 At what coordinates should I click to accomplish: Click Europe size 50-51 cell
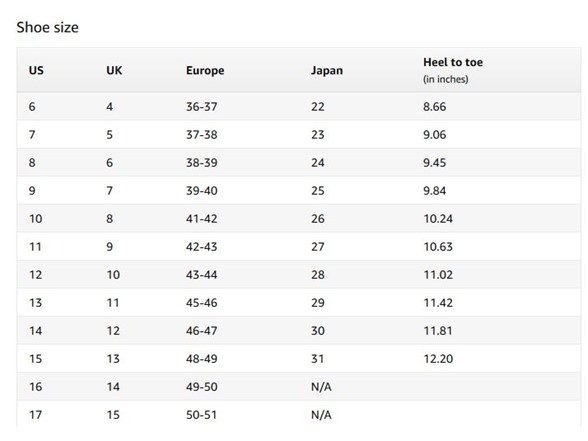tap(202, 415)
